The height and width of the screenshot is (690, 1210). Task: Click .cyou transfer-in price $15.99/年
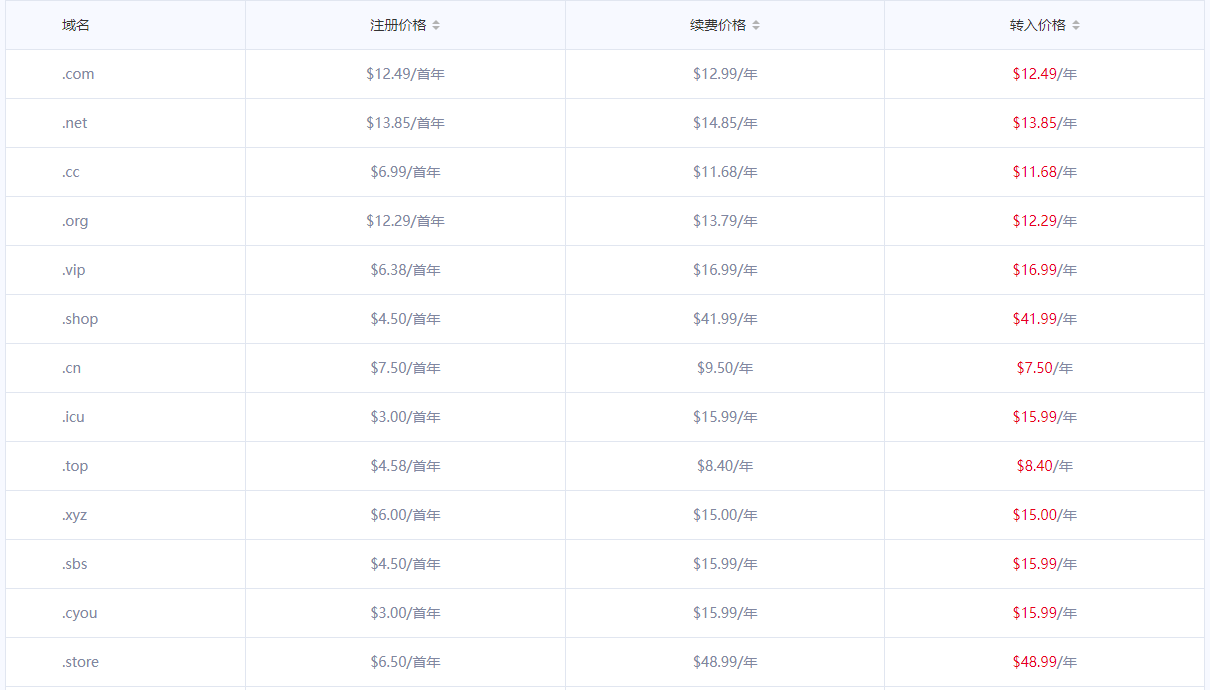click(1045, 613)
